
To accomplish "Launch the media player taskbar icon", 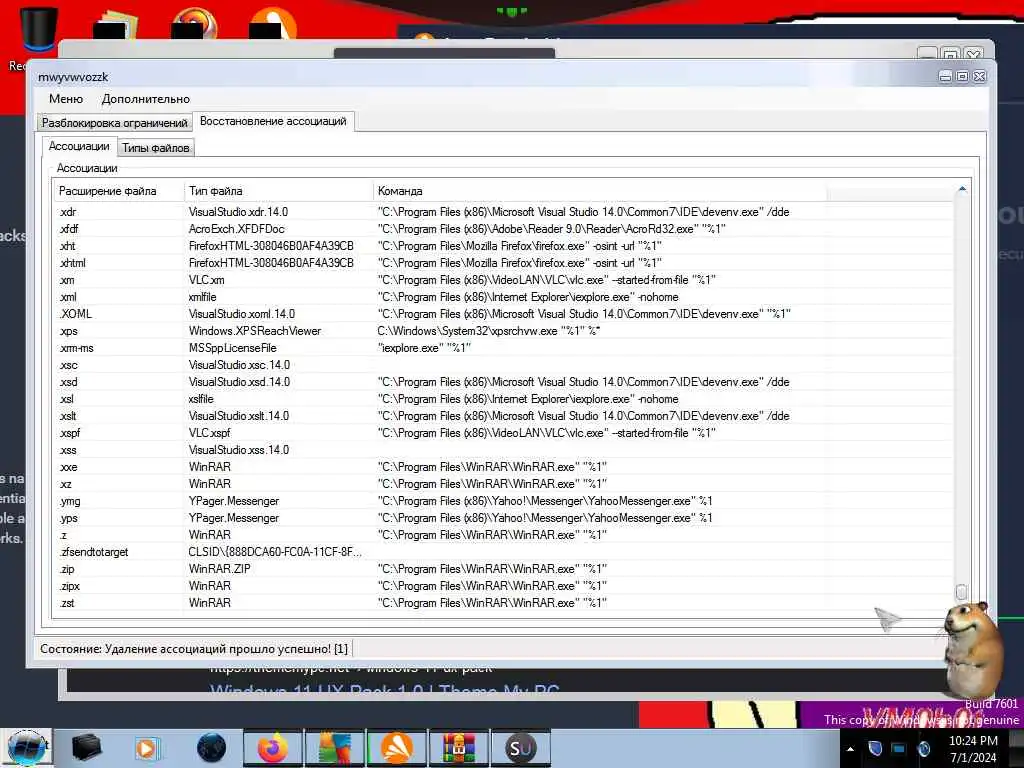I will pyautogui.click(x=146, y=748).
